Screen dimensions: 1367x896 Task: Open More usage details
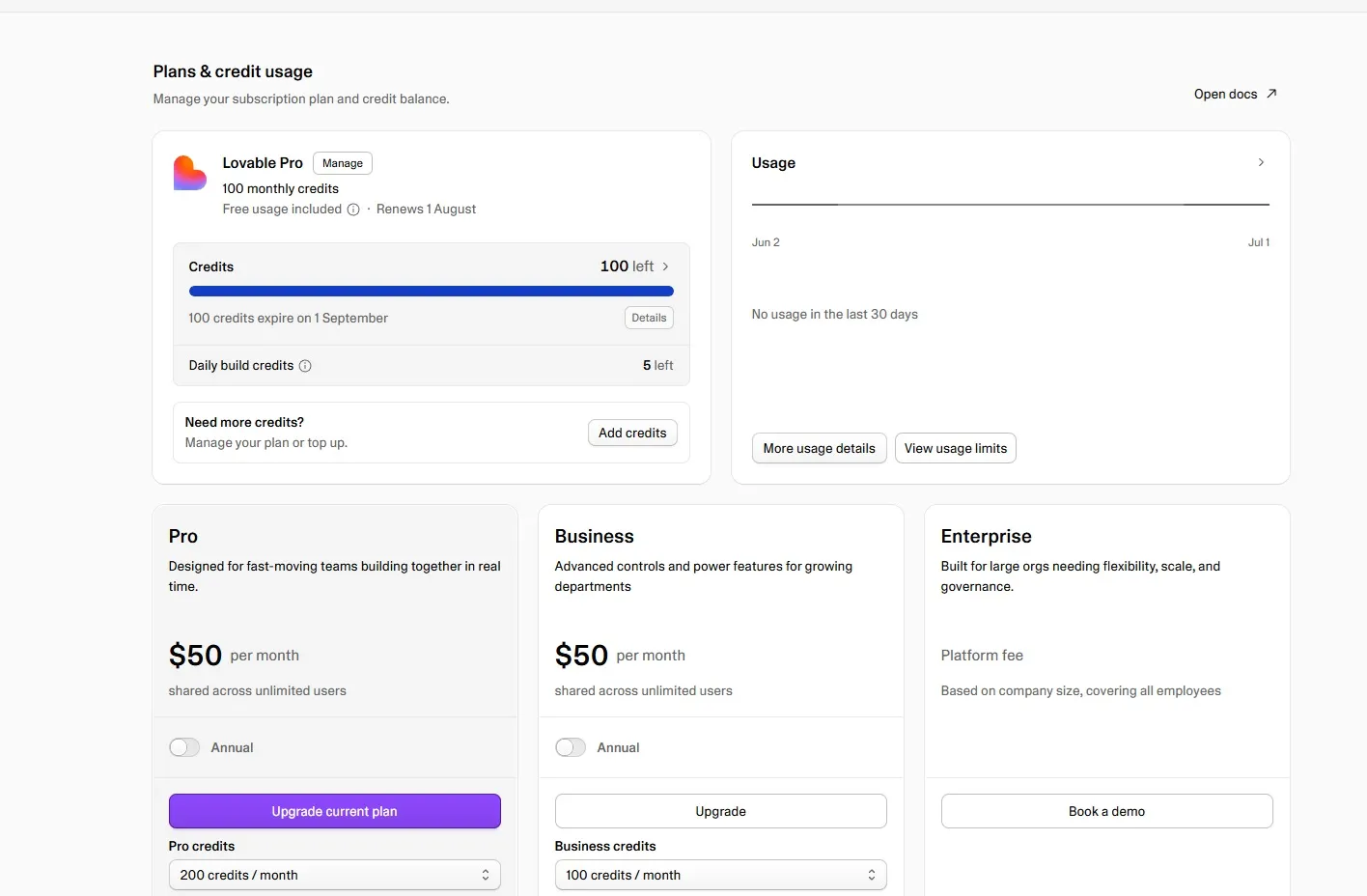(819, 448)
